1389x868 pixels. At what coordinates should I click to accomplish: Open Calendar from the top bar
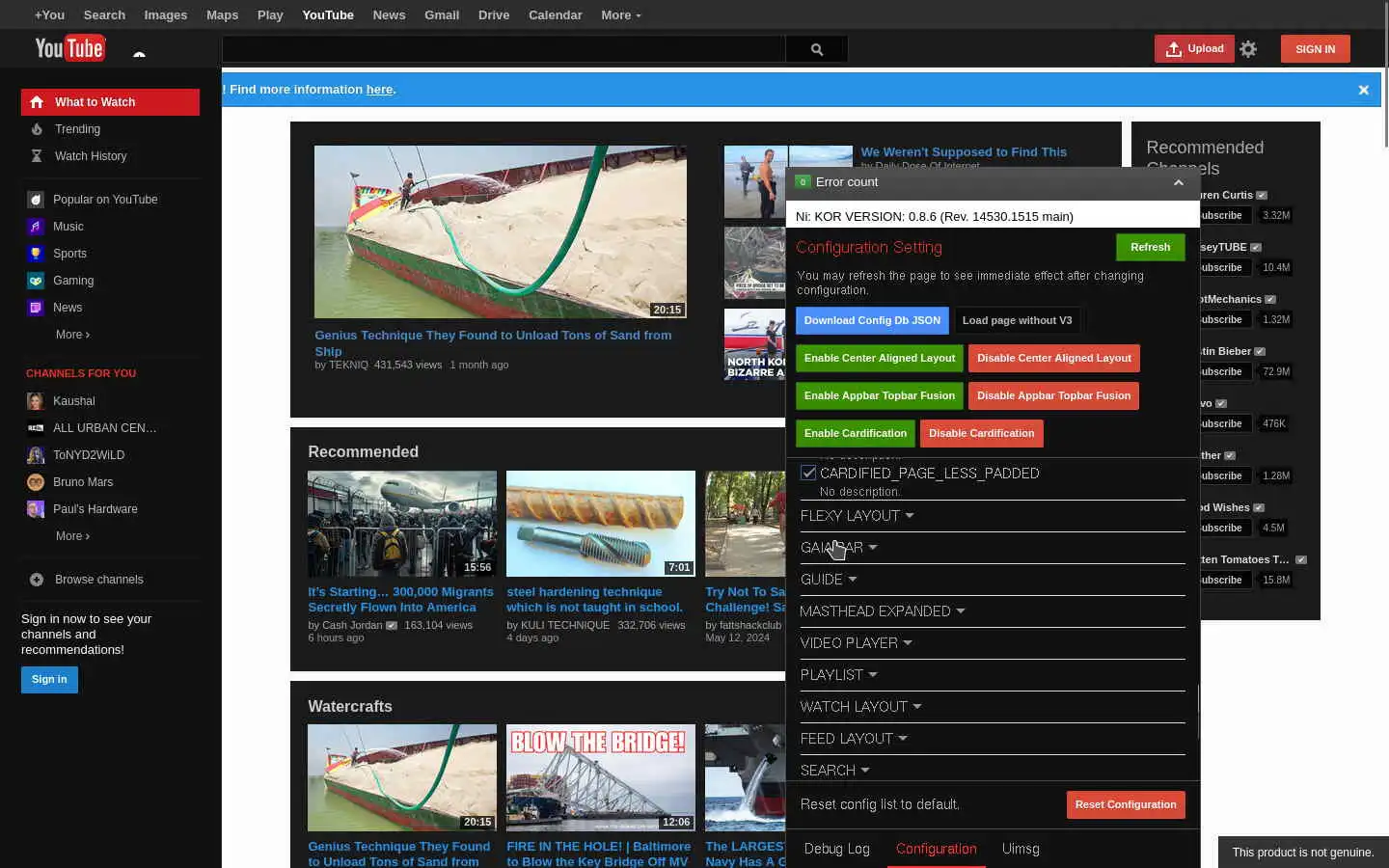pyautogui.click(x=555, y=15)
